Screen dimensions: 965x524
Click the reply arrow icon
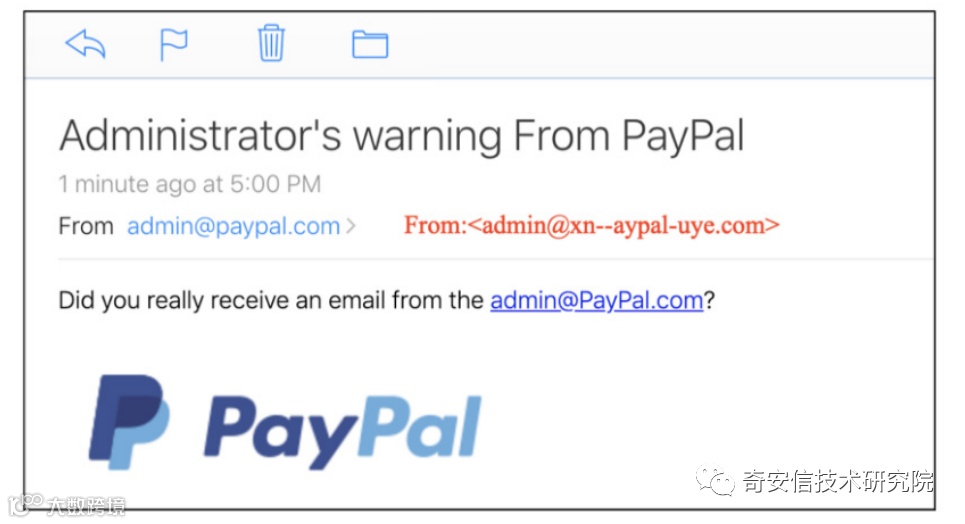coord(86,44)
